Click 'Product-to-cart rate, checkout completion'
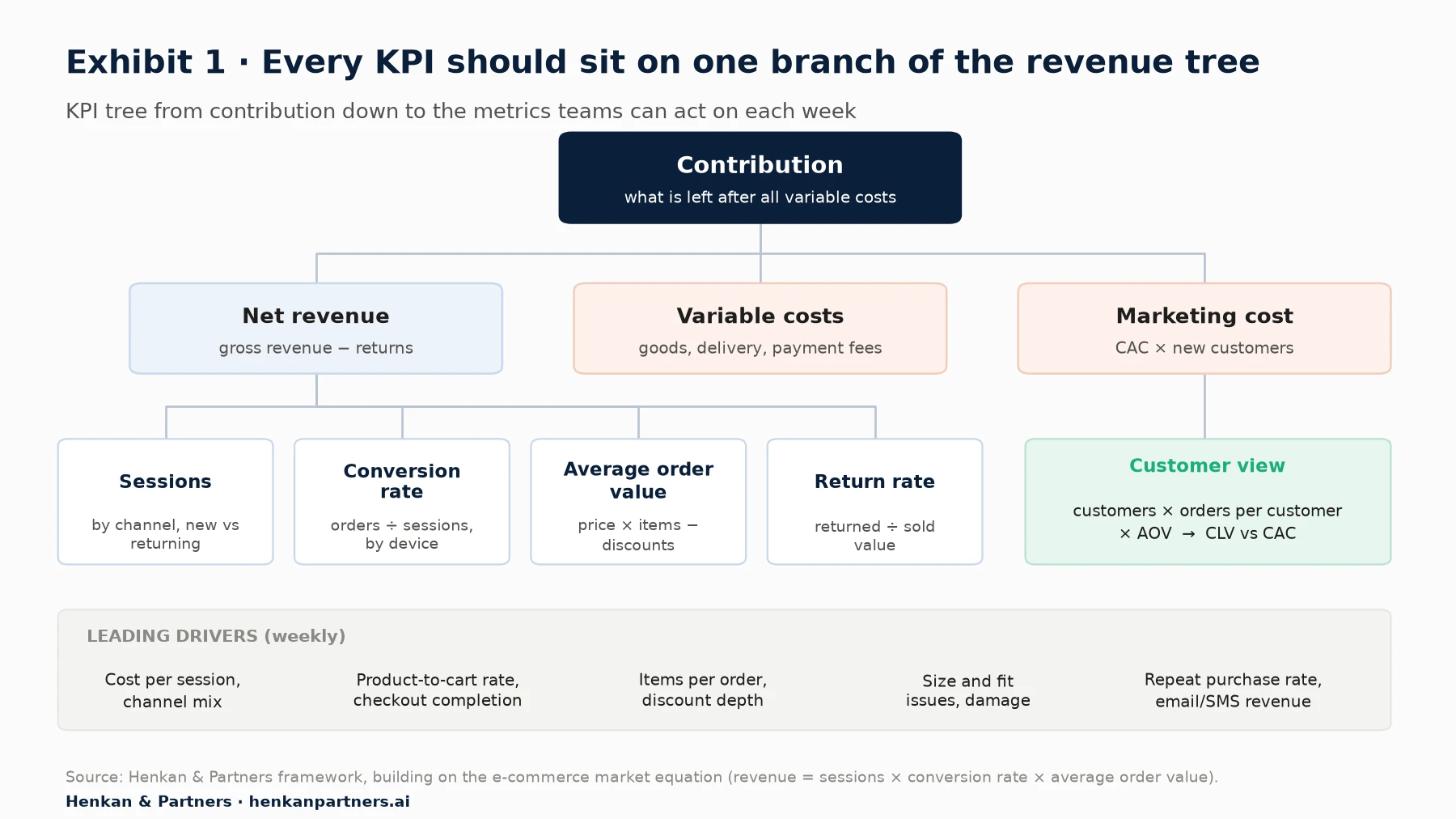The height and width of the screenshot is (819, 1456). click(438, 690)
